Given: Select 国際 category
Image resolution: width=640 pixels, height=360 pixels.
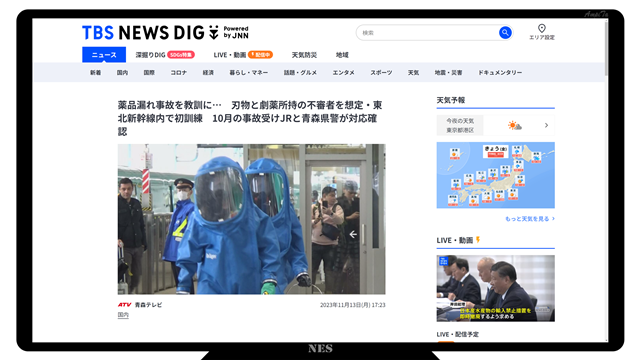Looking at the screenshot, I should [149, 73].
